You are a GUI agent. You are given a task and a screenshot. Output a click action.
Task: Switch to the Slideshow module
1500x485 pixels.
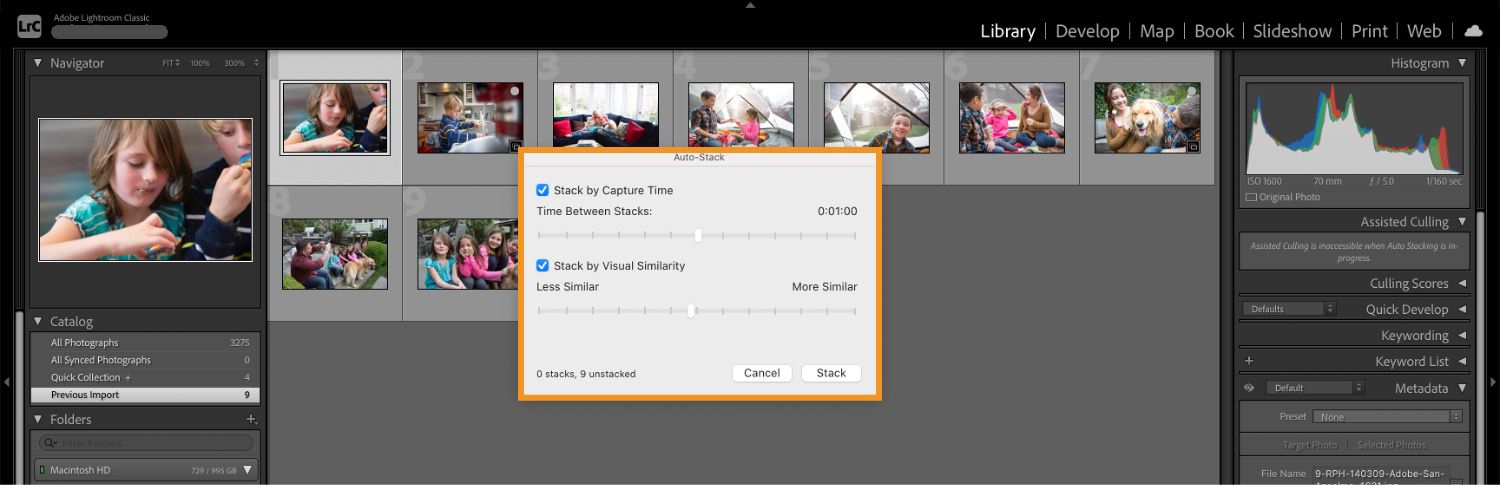click(x=1292, y=31)
